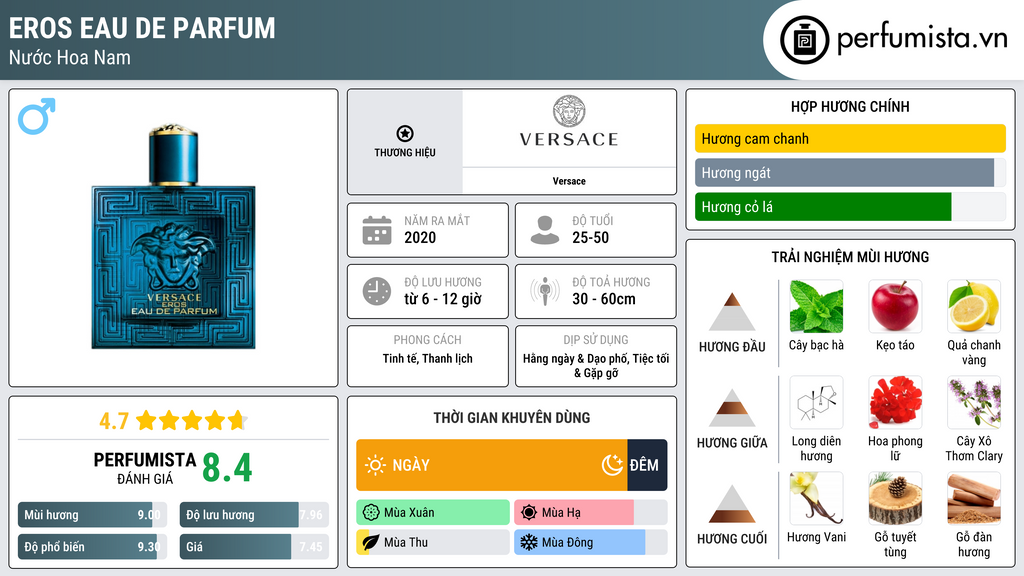Screen dimensions: 1024x576
Task: Click the male gender symbol icon
Action: [36, 116]
